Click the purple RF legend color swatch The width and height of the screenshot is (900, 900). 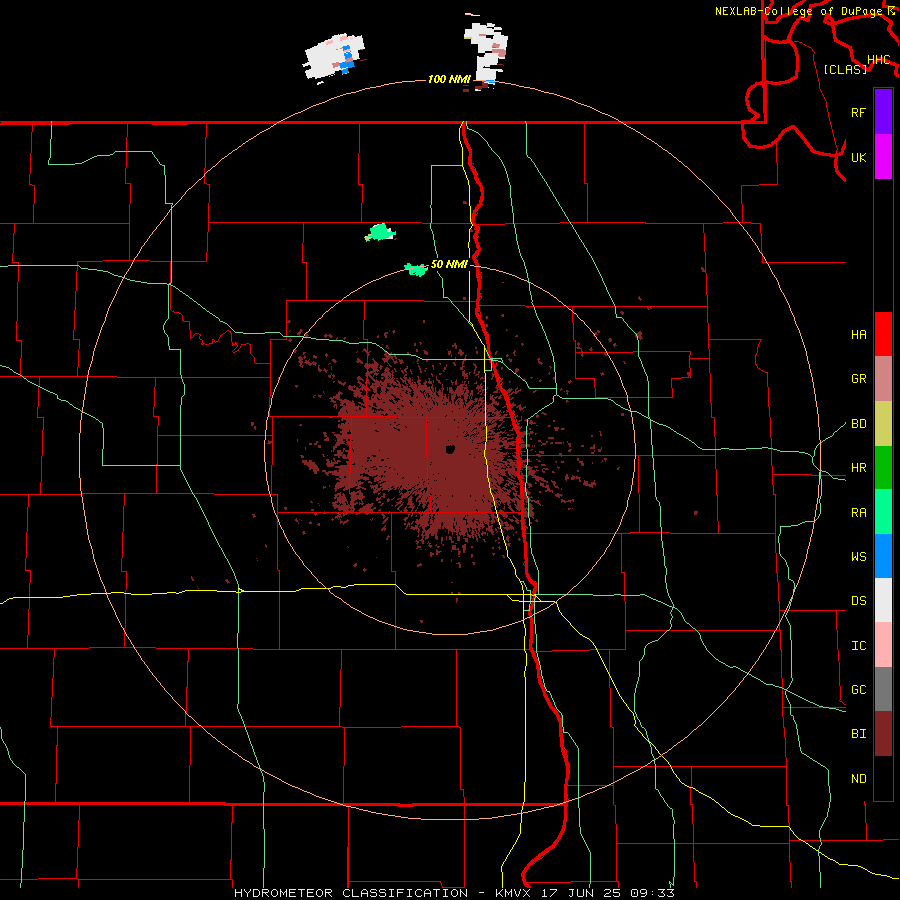pyautogui.click(x=883, y=112)
